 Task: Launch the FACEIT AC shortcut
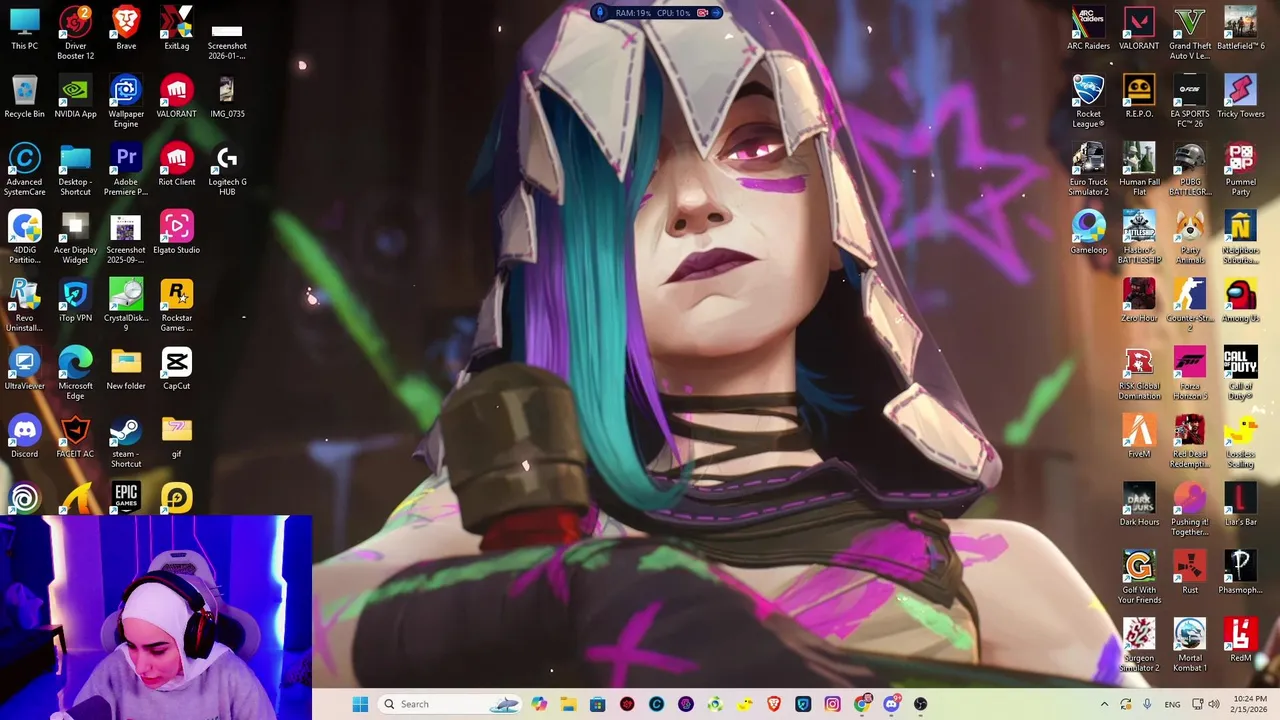[75, 436]
